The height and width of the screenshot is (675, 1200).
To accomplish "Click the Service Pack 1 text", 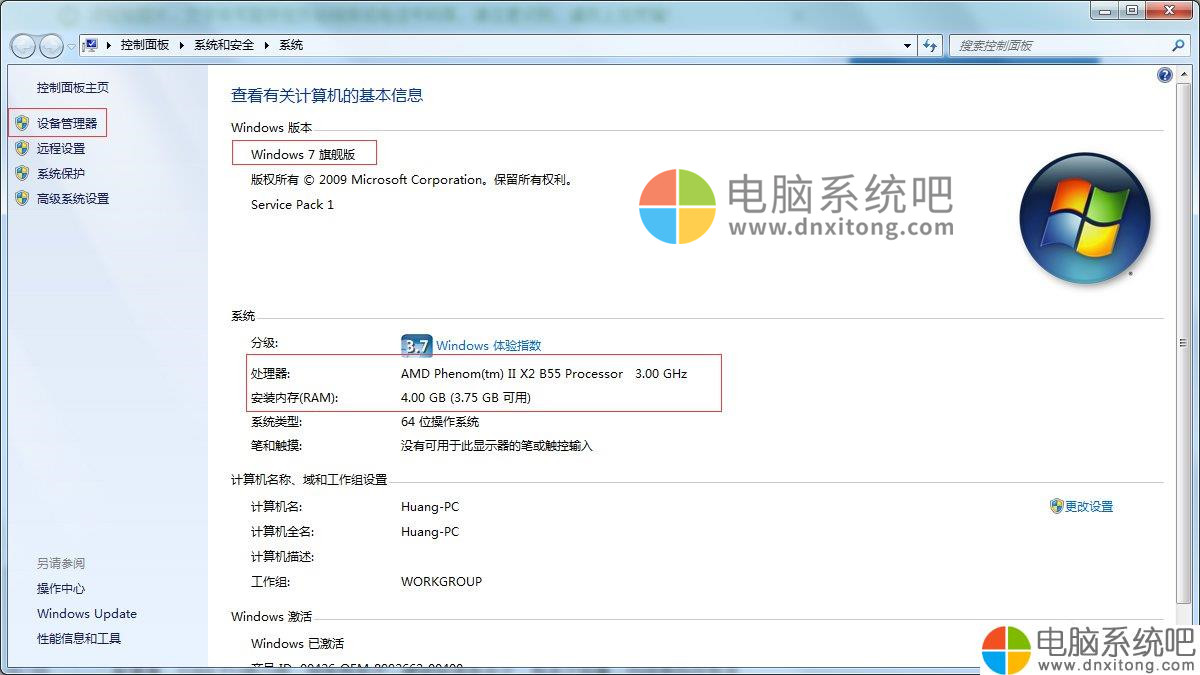I will tap(292, 204).
